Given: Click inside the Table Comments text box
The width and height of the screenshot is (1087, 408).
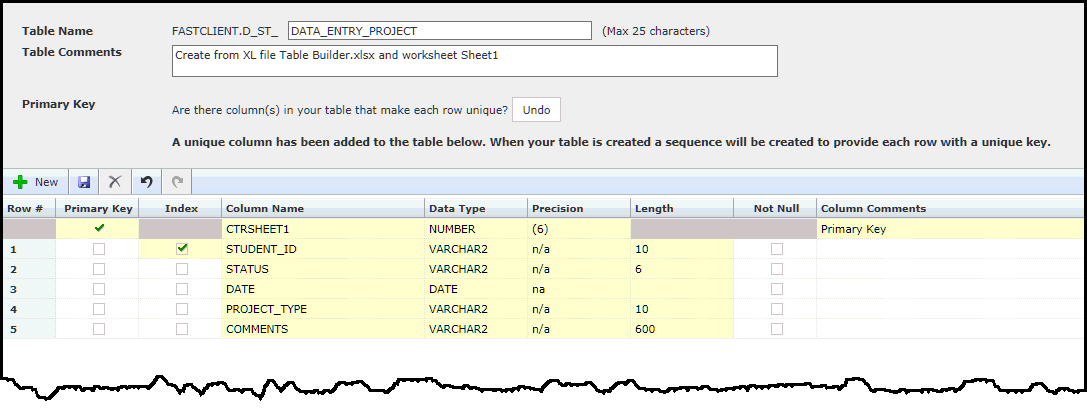Looking at the screenshot, I should pos(474,61).
